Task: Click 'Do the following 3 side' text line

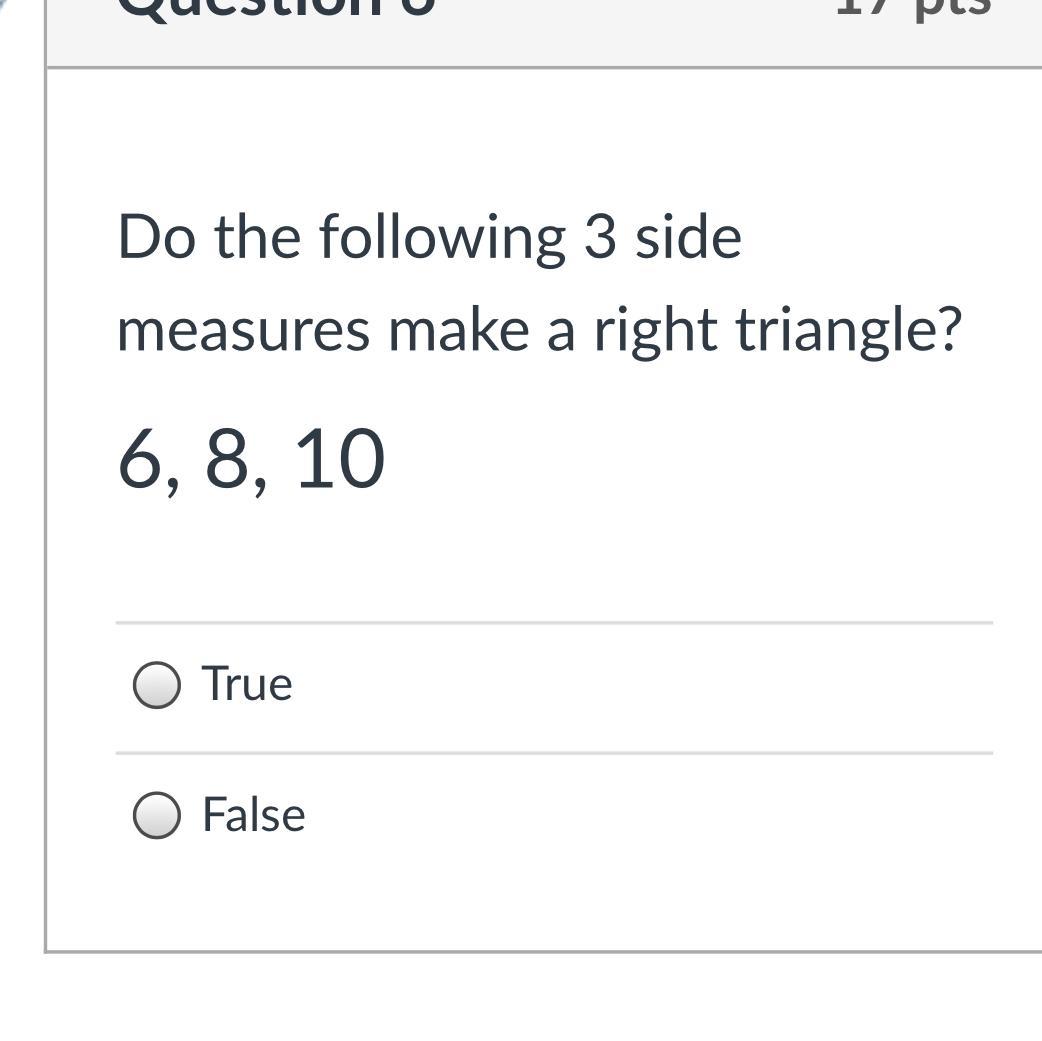Action: tap(429, 238)
